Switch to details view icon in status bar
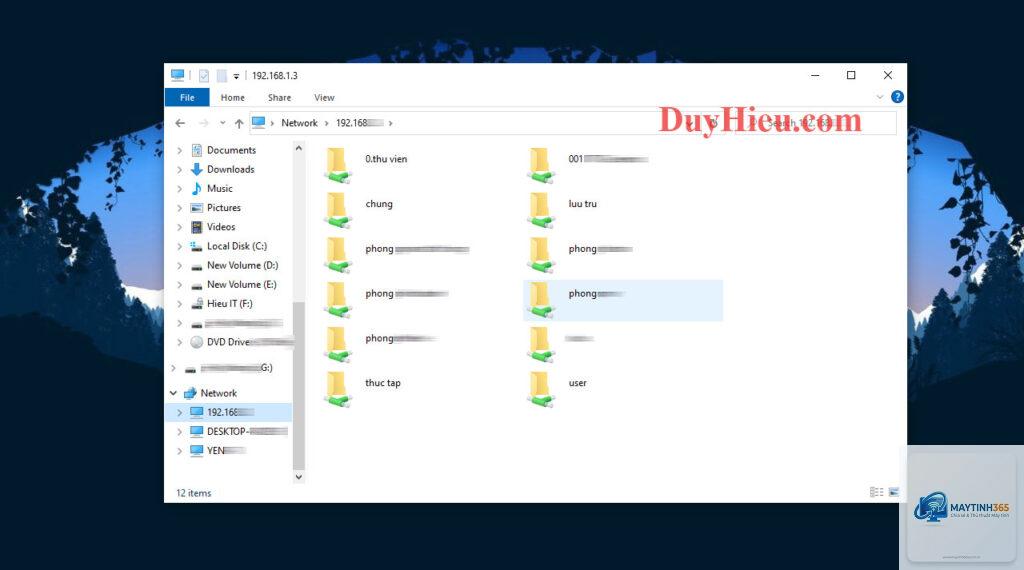1024x570 pixels. [876, 492]
